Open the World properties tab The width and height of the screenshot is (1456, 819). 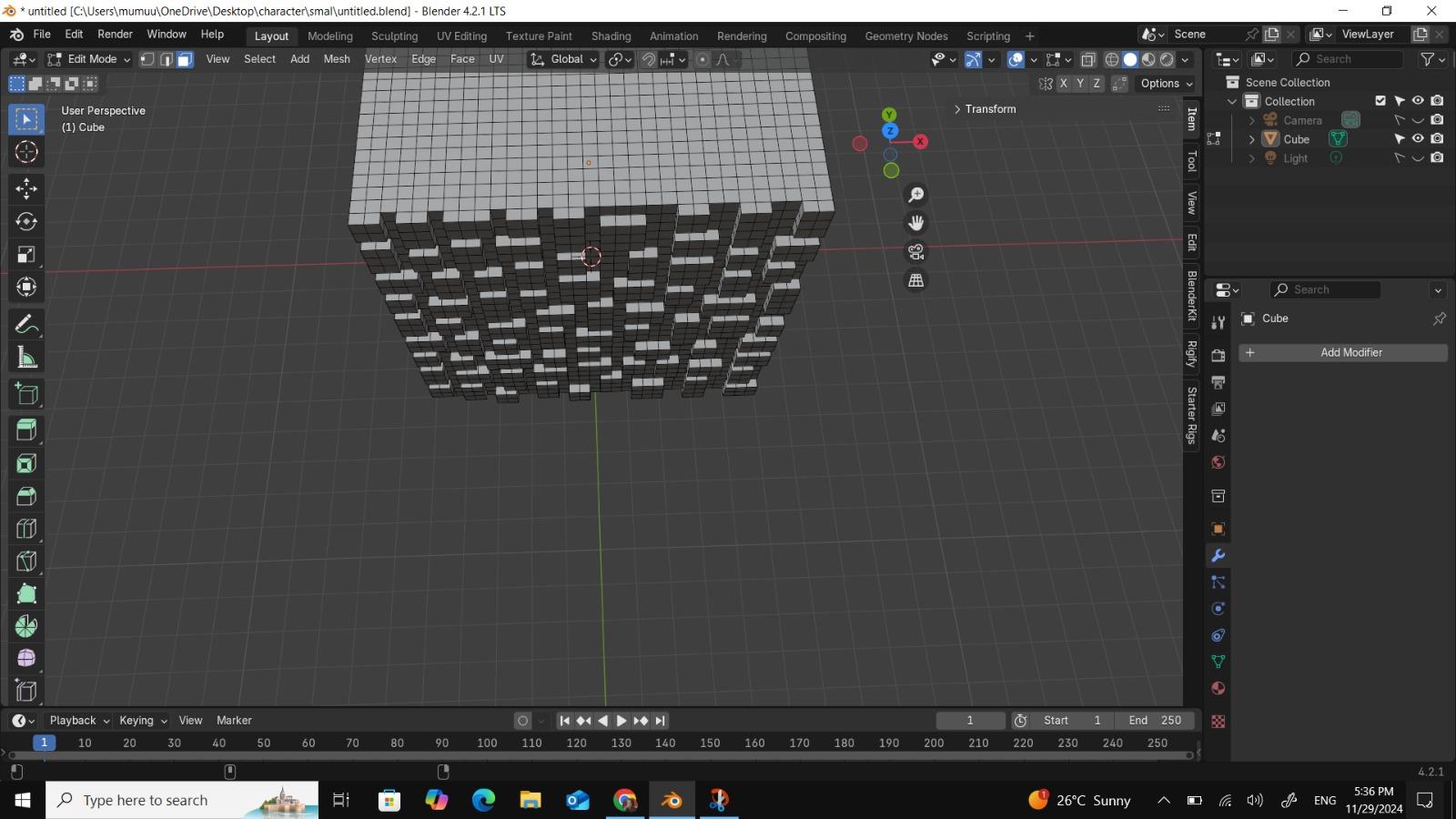tap(1218, 462)
